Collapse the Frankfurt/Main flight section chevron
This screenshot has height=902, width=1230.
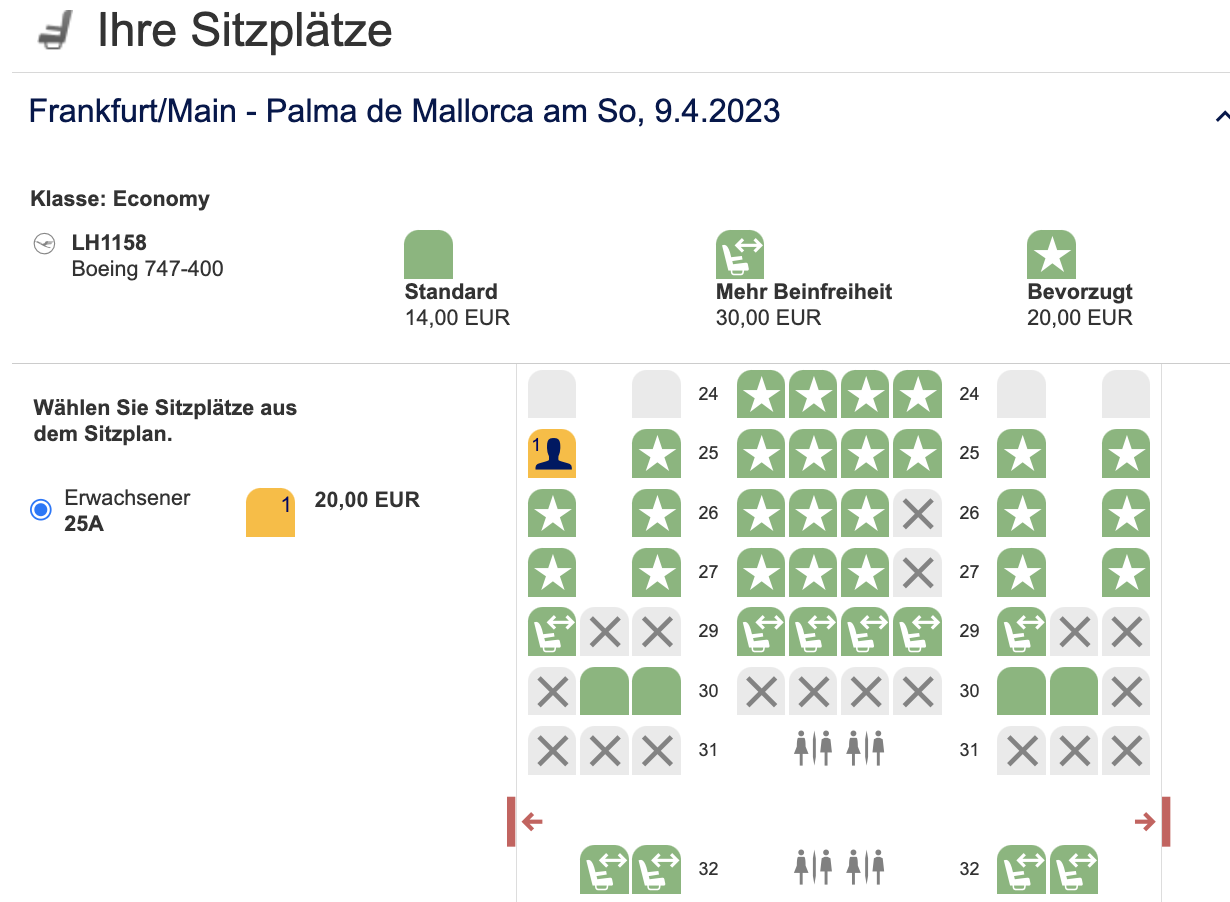pos(1221,116)
